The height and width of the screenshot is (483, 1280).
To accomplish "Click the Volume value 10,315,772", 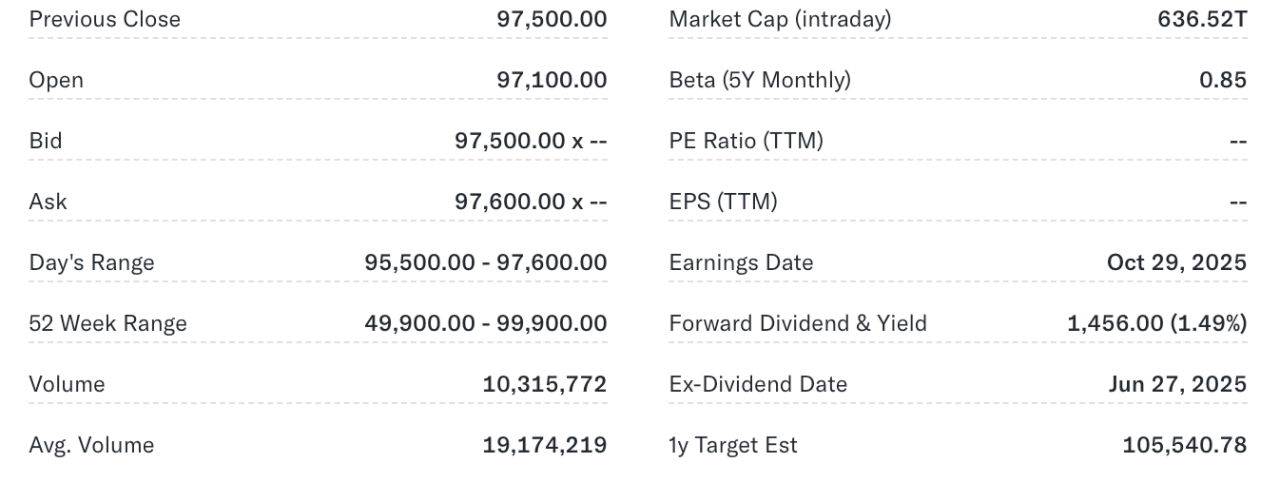I will click(544, 384).
